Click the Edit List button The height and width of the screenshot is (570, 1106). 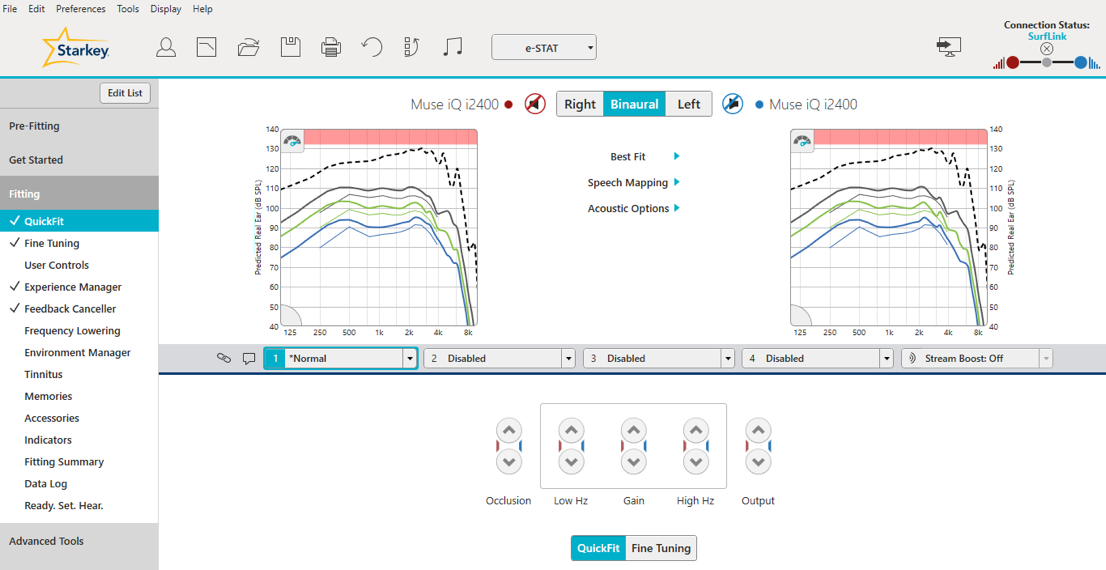(x=125, y=93)
